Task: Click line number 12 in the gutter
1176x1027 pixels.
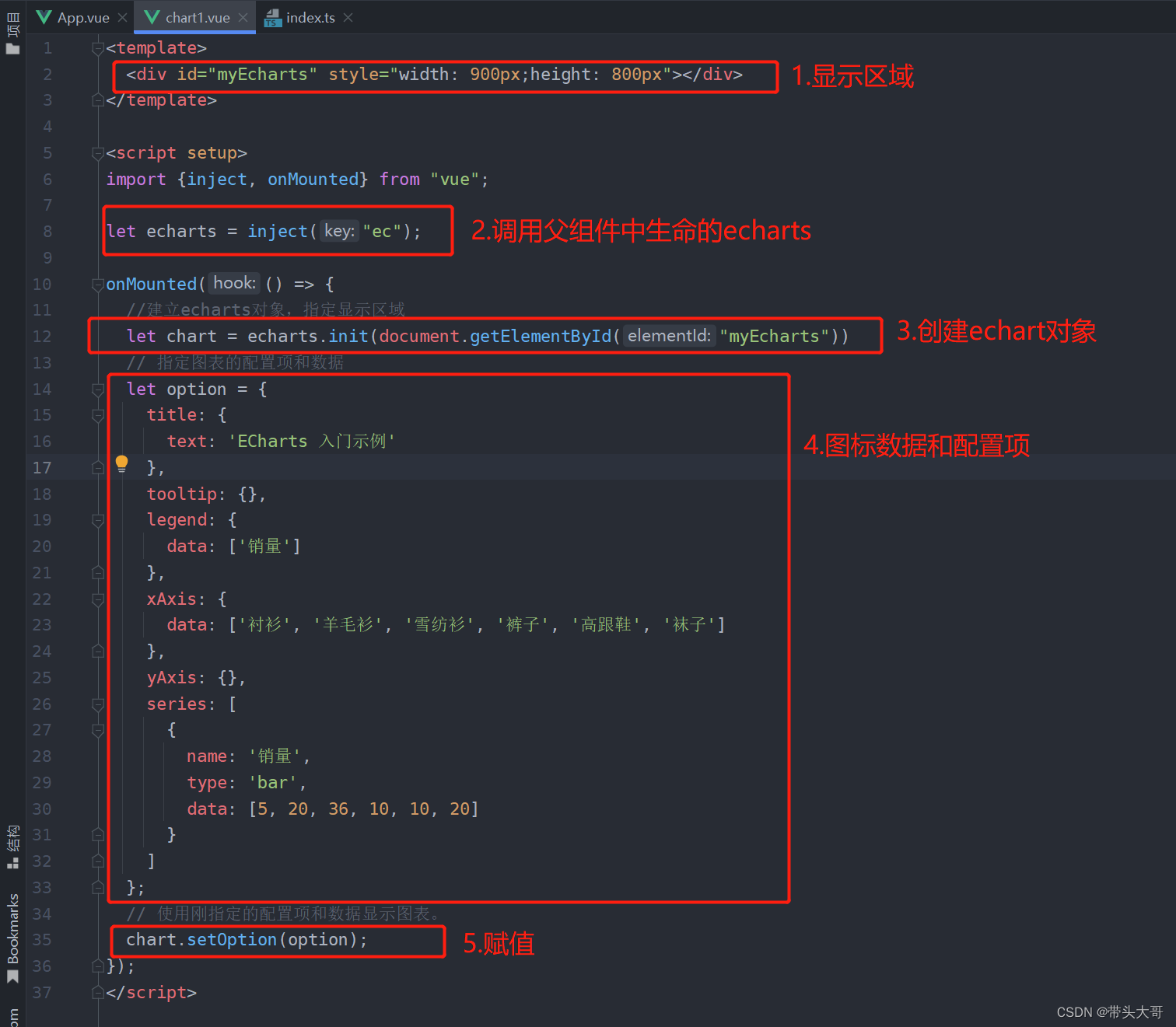Action: tap(42, 337)
